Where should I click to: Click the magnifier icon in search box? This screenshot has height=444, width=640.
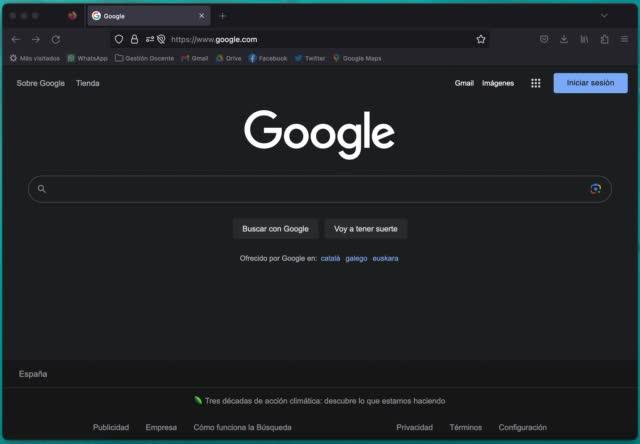click(x=42, y=189)
